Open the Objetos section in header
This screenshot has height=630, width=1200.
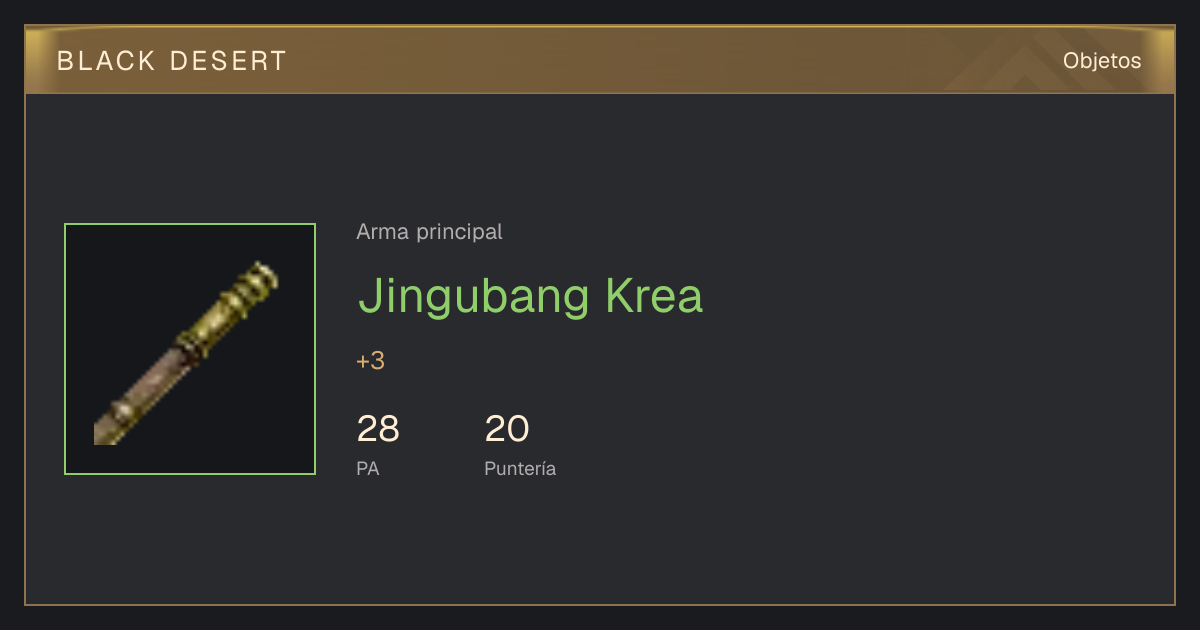tap(1102, 61)
